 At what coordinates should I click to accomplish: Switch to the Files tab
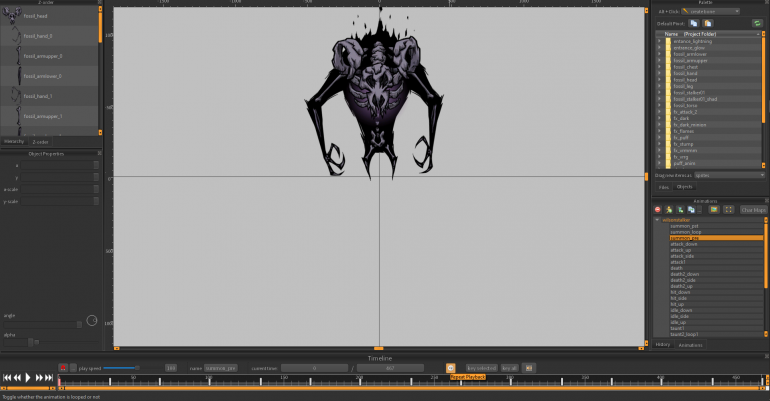point(663,186)
